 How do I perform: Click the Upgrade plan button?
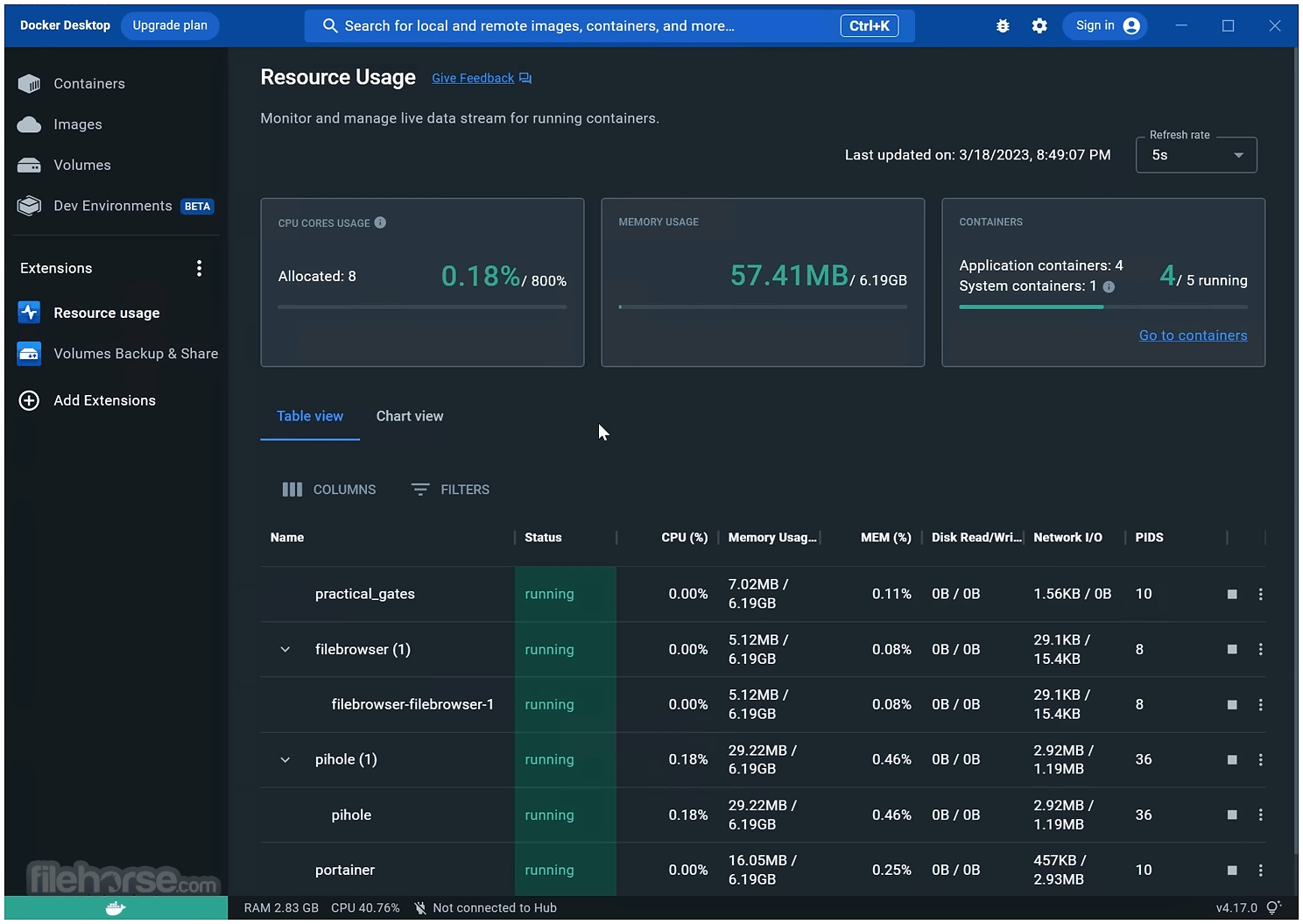tap(170, 25)
